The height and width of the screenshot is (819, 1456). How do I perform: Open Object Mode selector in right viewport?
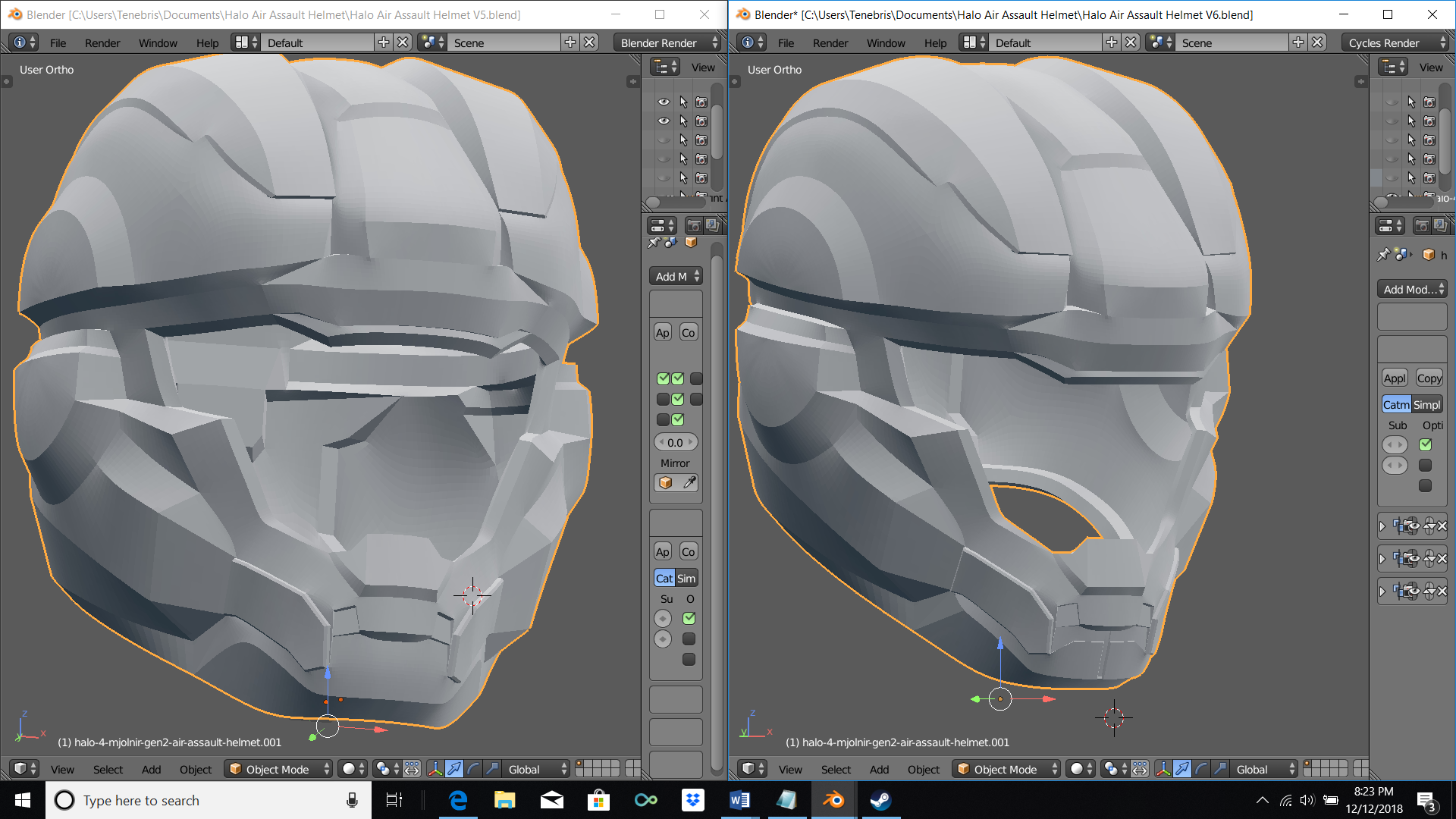1007,769
